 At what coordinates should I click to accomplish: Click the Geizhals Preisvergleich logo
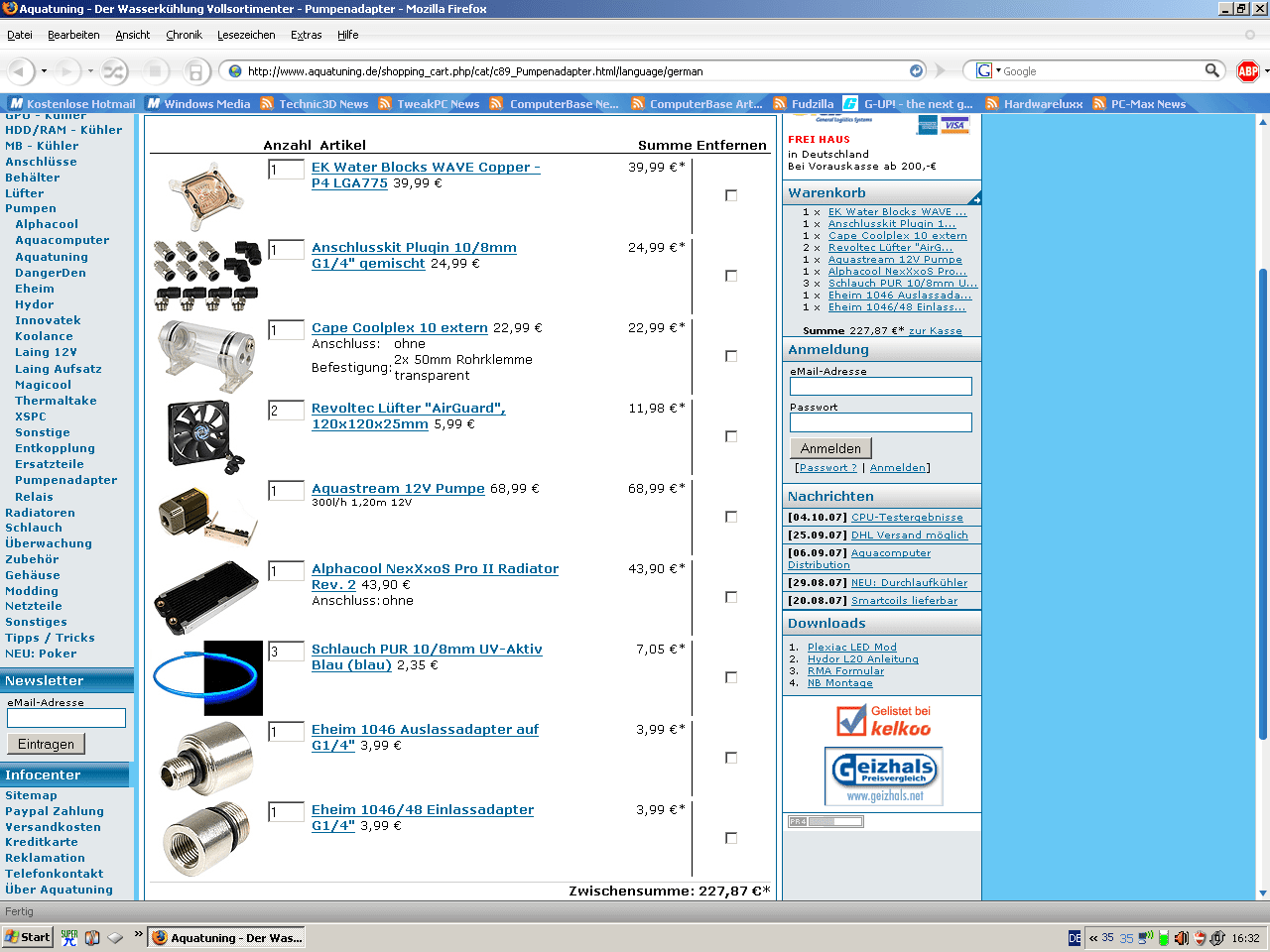[x=884, y=775]
